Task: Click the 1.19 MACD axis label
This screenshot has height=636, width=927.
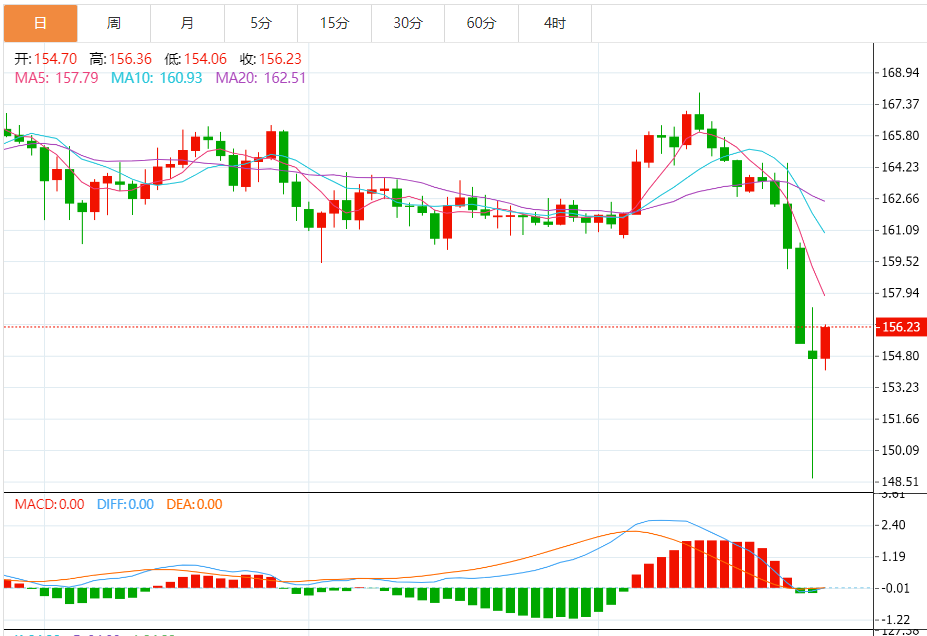Action: (893, 556)
